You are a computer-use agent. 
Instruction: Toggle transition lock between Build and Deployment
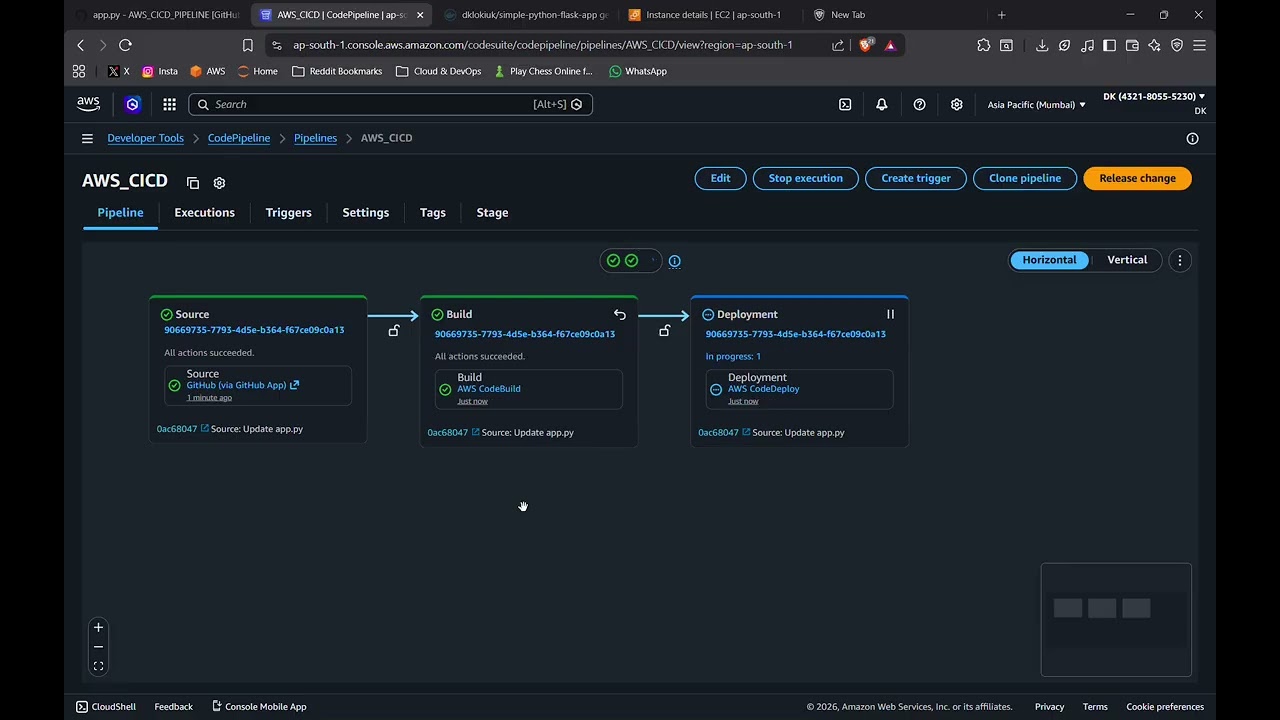(x=664, y=330)
